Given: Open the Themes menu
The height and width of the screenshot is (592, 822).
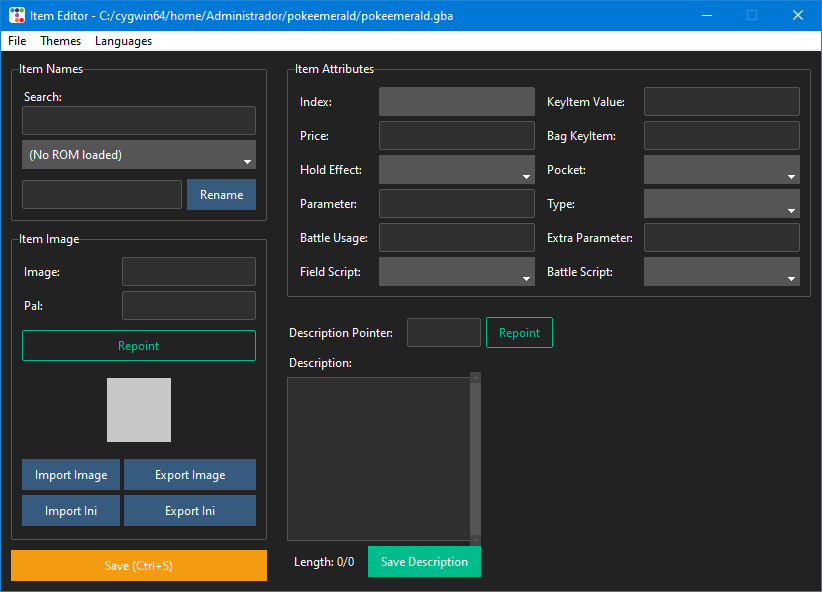Looking at the screenshot, I should coord(61,41).
